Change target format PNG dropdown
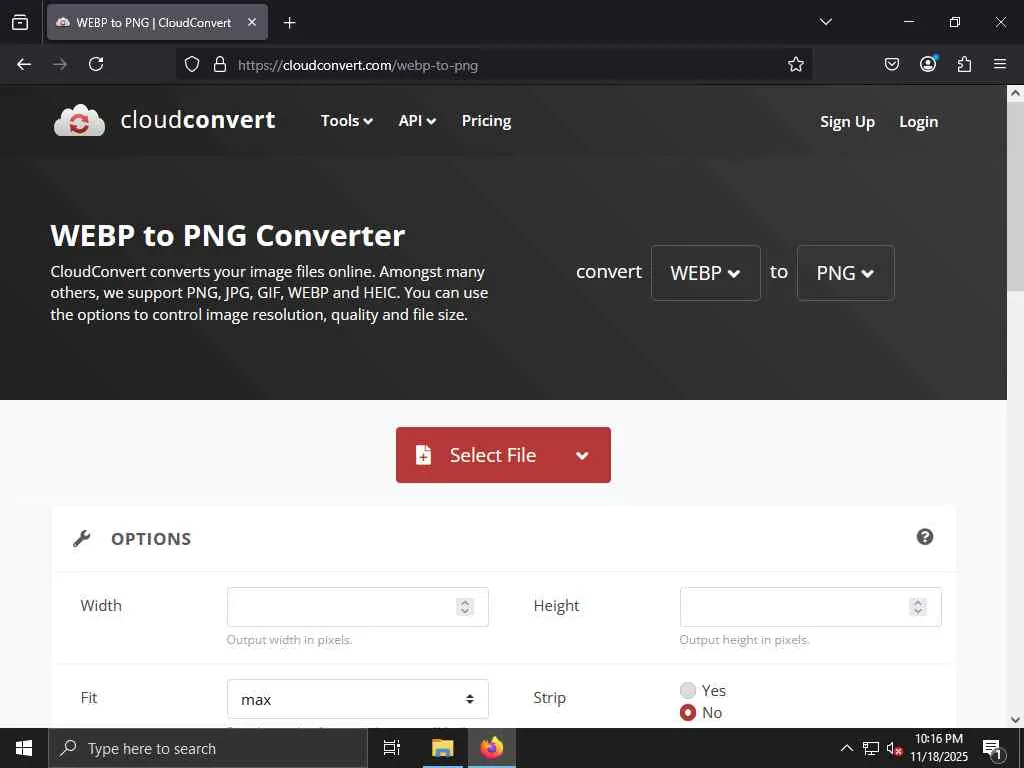 tap(845, 273)
